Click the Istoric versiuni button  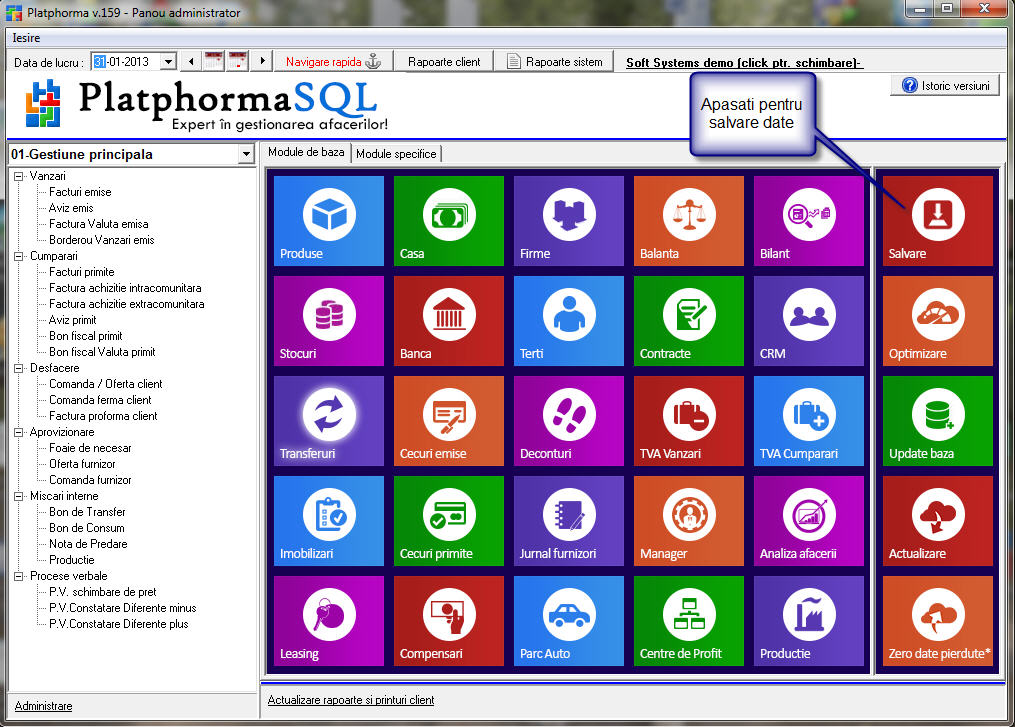(946, 85)
